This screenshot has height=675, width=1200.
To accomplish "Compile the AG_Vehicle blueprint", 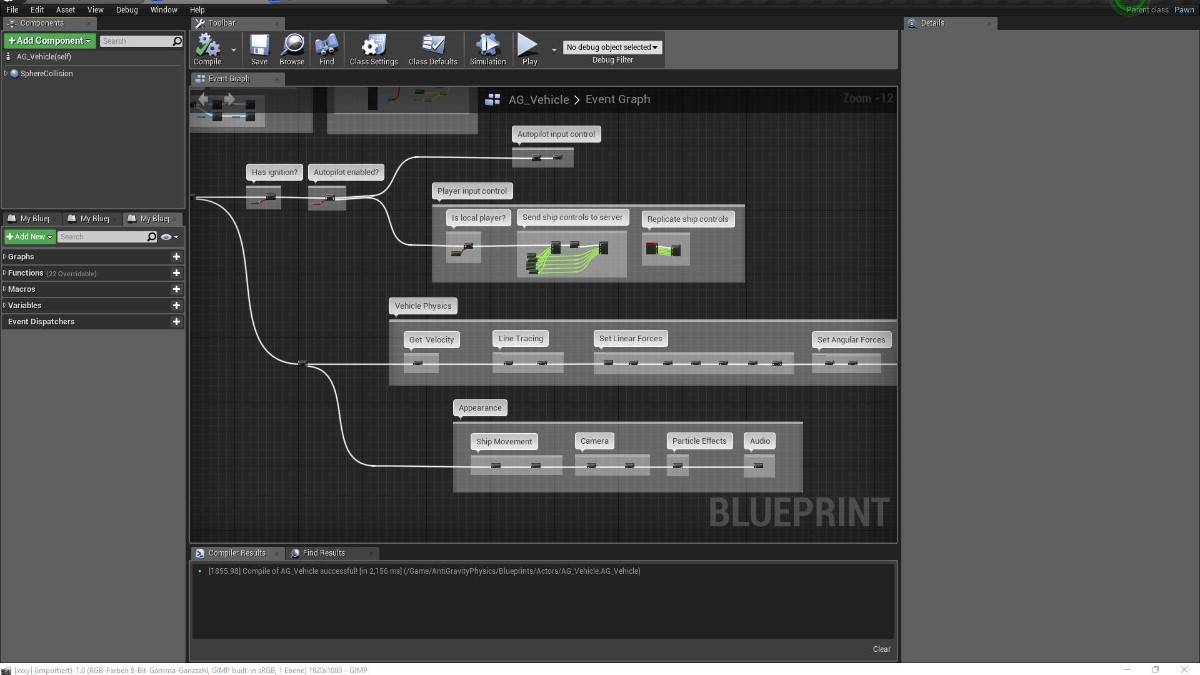I will 207,48.
